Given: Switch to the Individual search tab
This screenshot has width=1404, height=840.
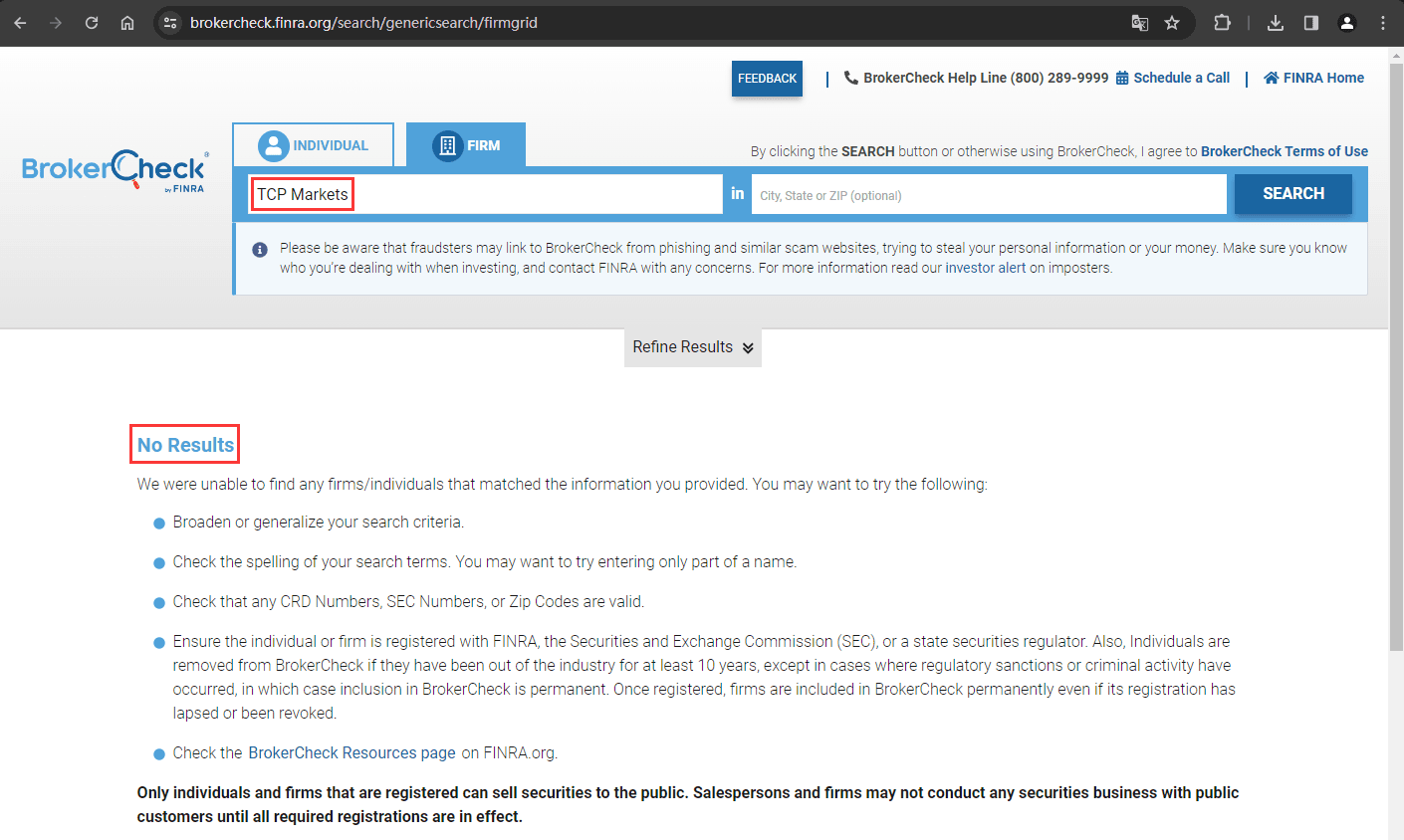Looking at the screenshot, I should (x=314, y=145).
